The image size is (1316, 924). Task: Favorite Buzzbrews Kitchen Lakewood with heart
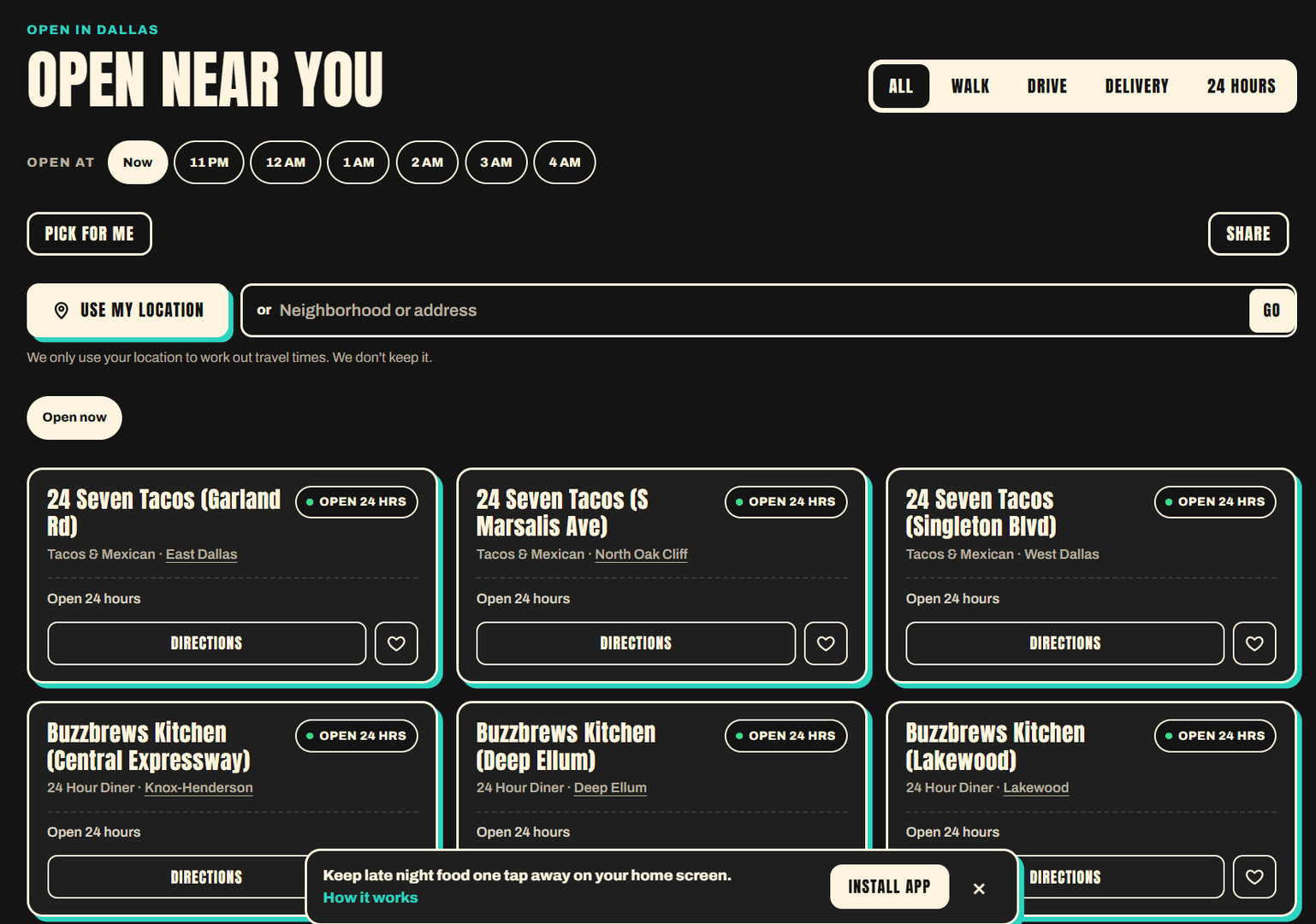point(1254,877)
